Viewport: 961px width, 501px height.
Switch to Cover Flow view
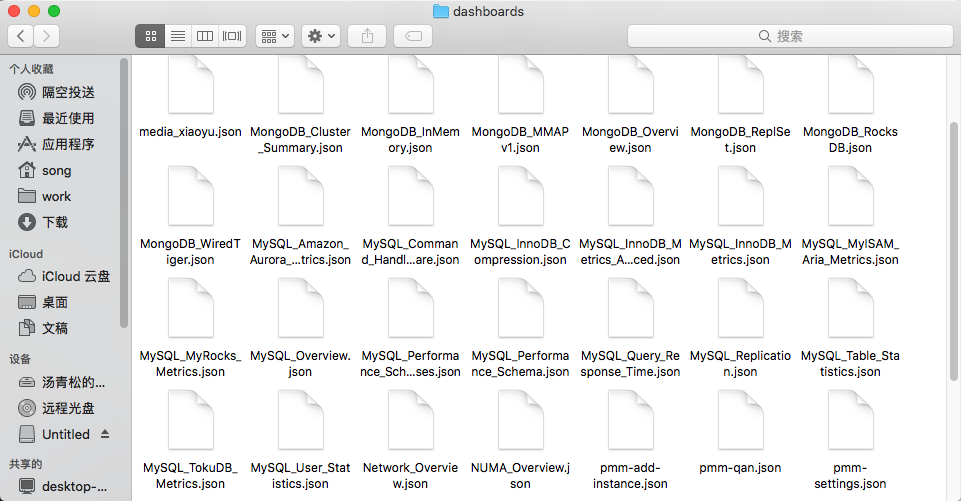coord(232,36)
